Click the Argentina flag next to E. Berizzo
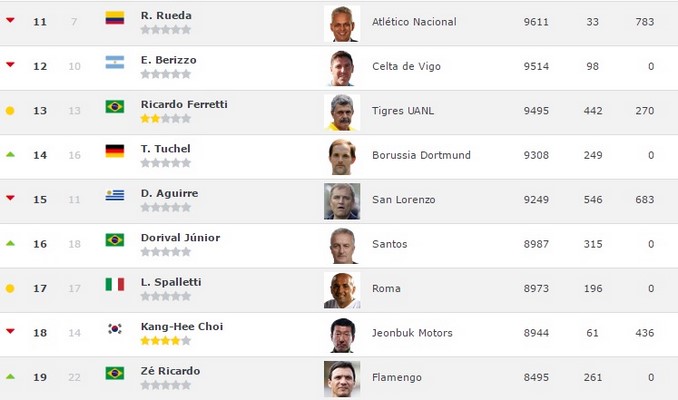The height and width of the screenshot is (400, 678). [114, 62]
